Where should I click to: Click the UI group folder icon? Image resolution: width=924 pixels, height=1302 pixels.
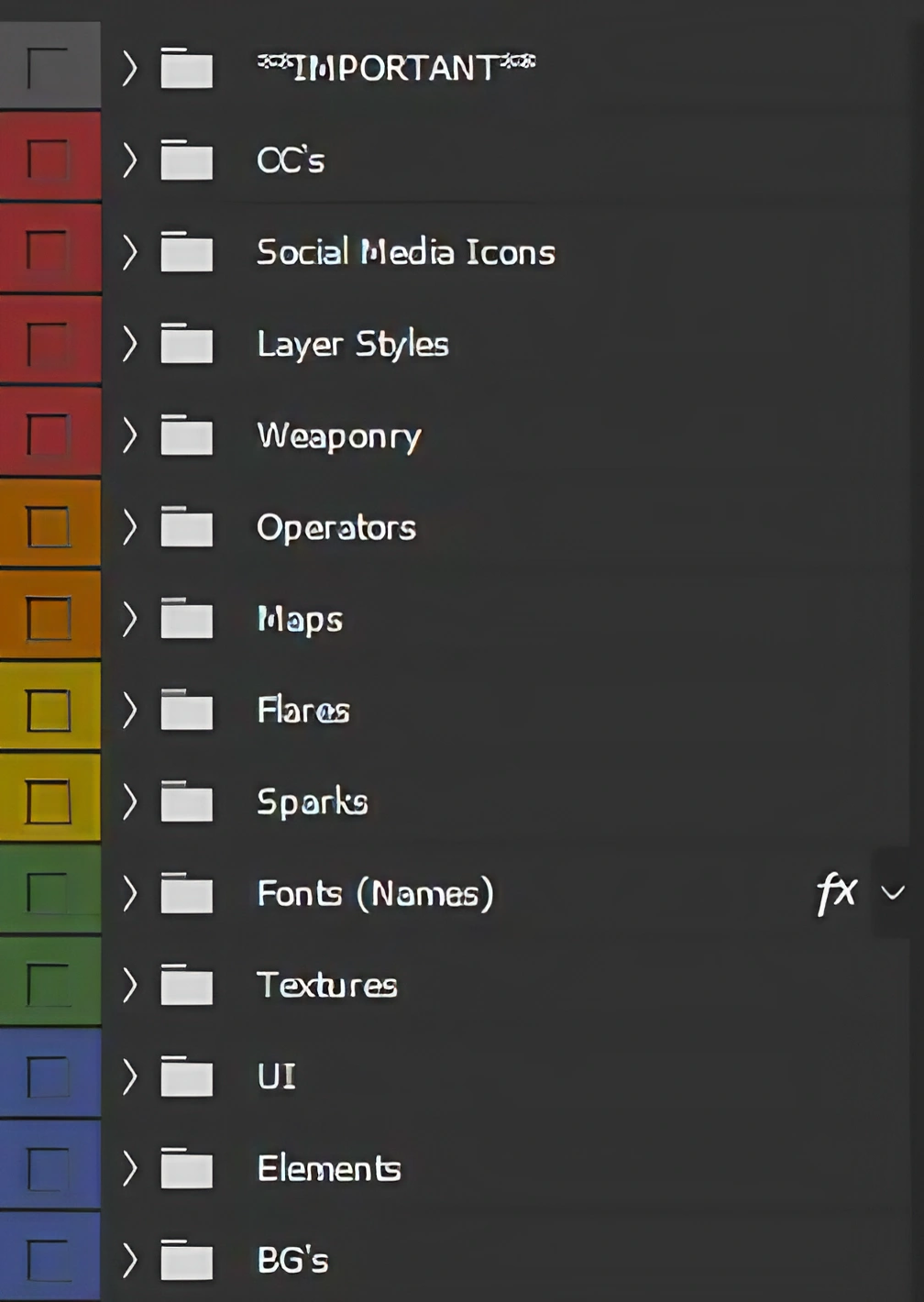click(187, 1076)
